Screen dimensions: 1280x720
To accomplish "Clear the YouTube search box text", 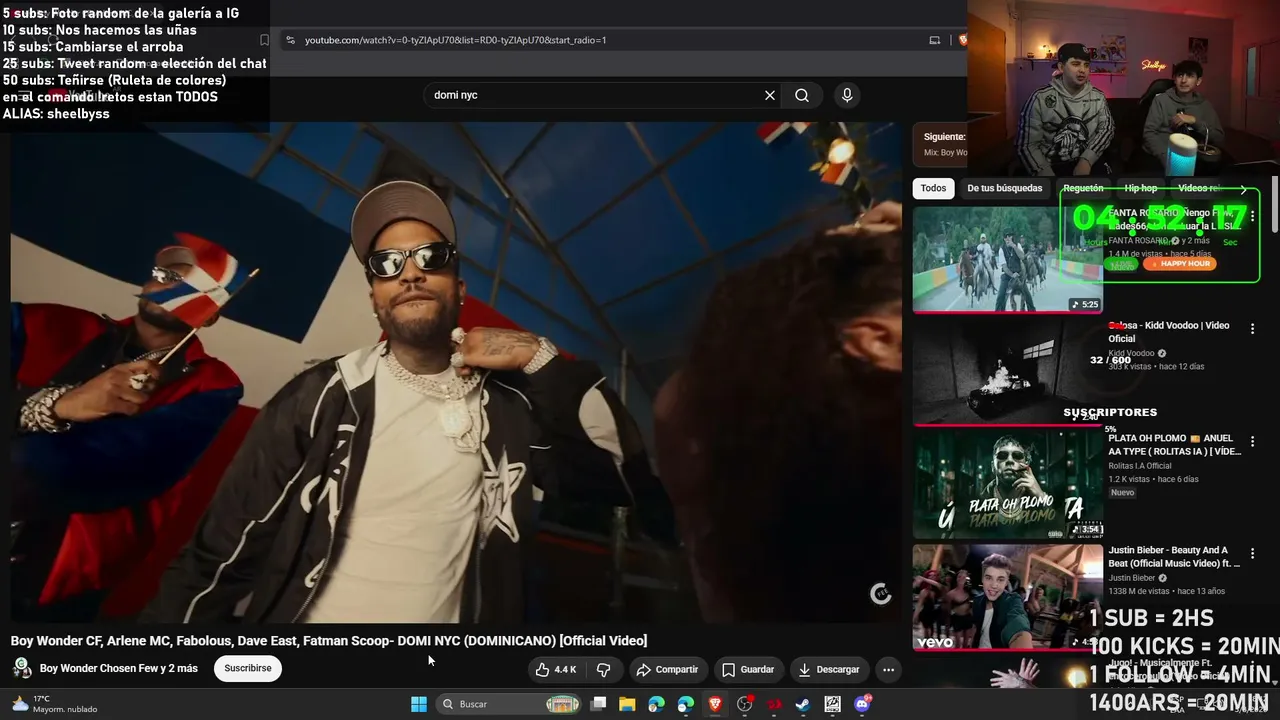I will pos(770,95).
